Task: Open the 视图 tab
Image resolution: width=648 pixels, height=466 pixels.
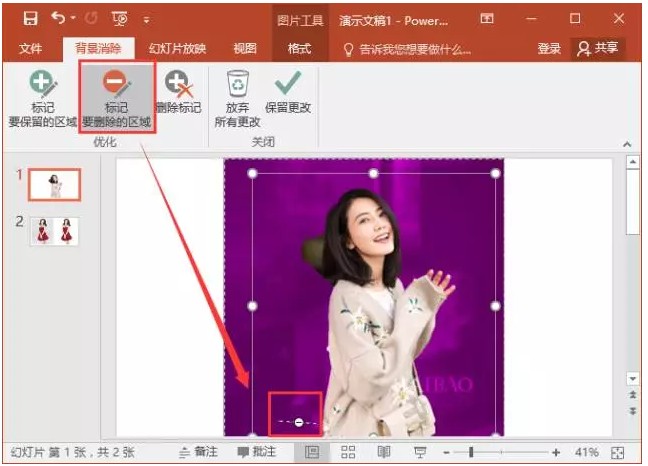Action: tap(245, 48)
